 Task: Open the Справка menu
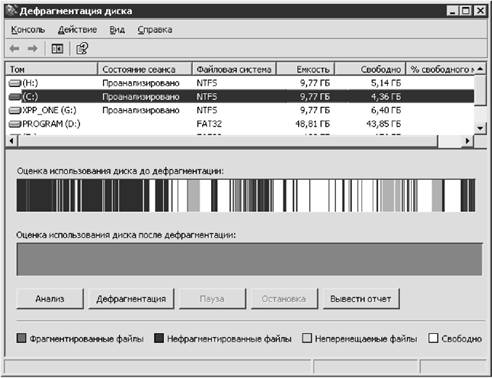tap(155, 30)
